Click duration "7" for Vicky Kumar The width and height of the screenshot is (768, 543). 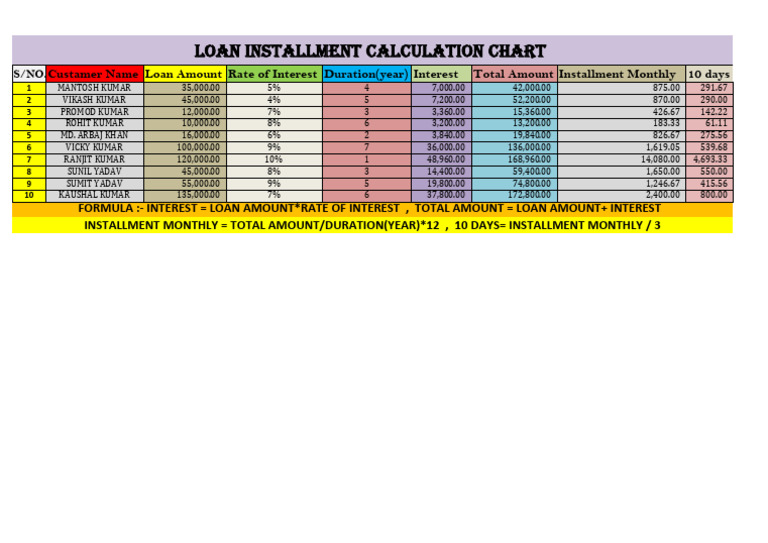[366, 147]
